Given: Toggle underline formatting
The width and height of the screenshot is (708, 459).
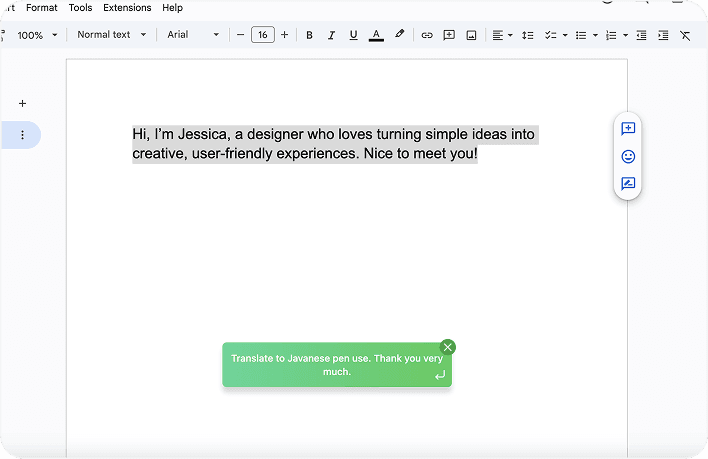Looking at the screenshot, I should [x=353, y=35].
